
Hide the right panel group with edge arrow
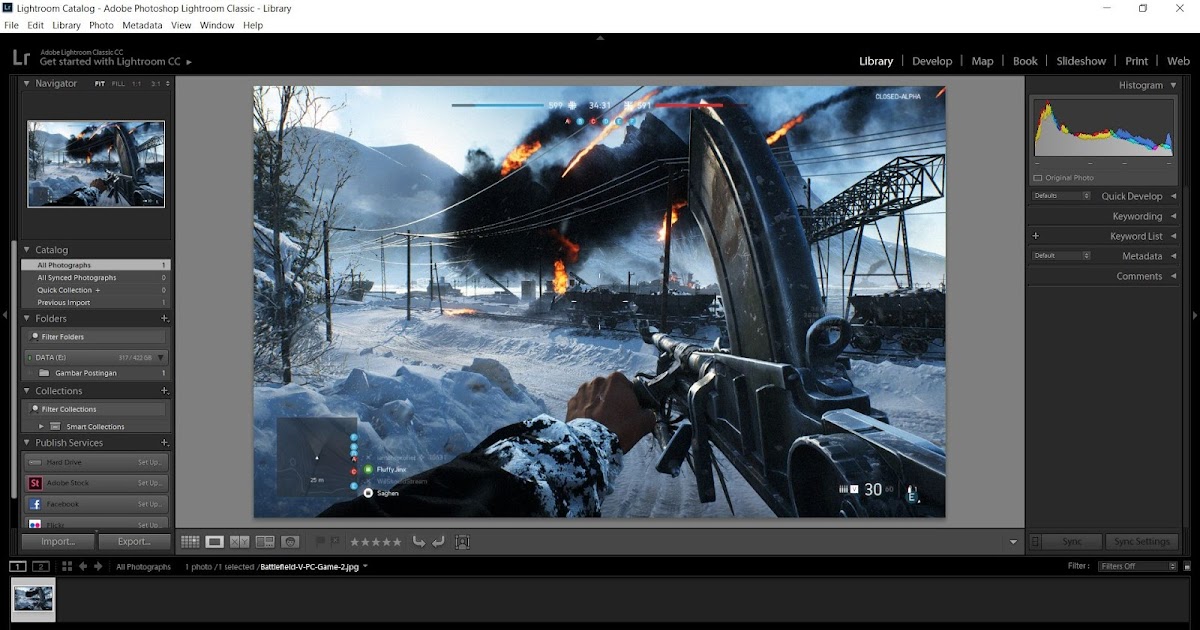(x=1195, y=315)
